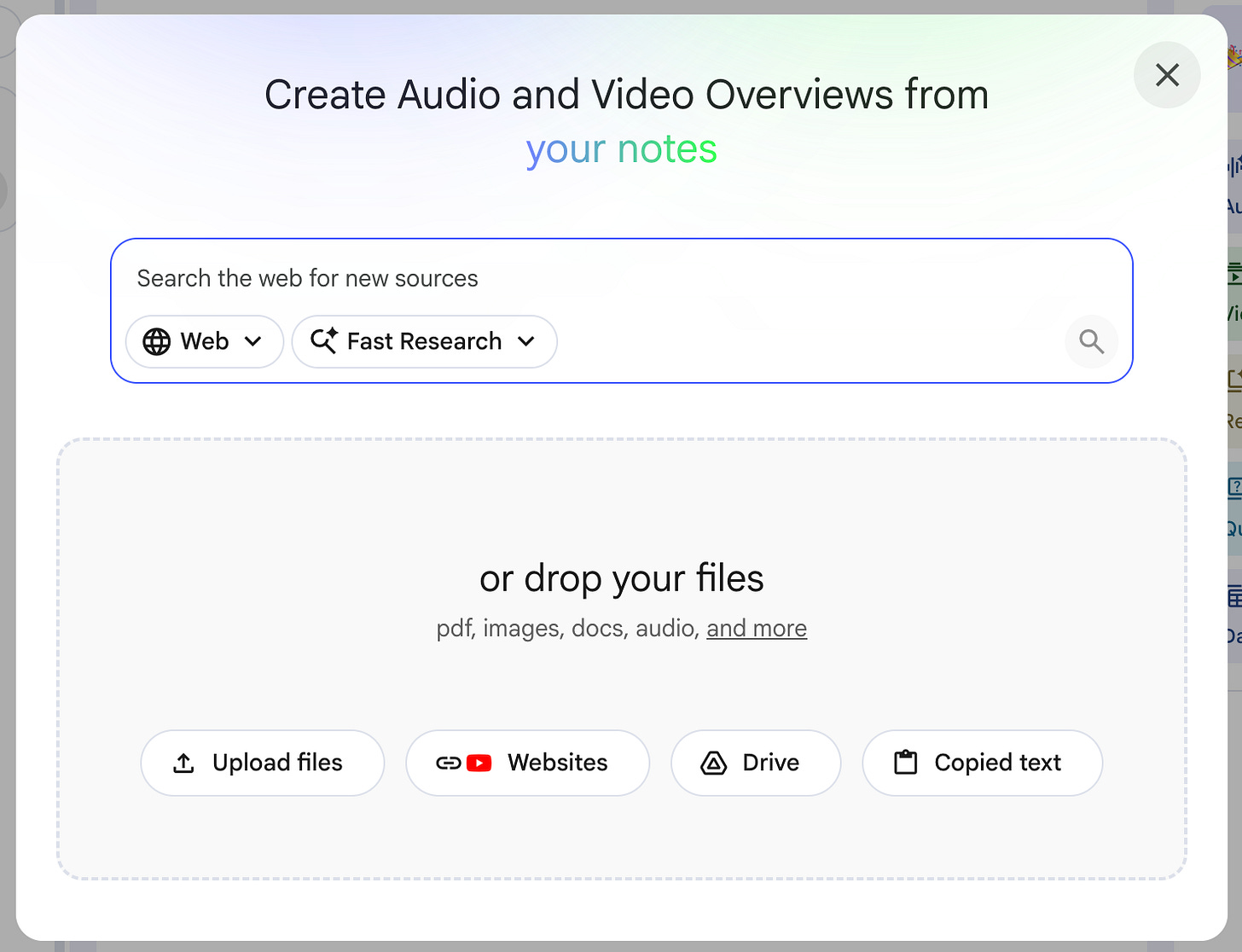1242x952 pixels.
Task: Open the 'and more' file types link
Action: coord(757,628)
